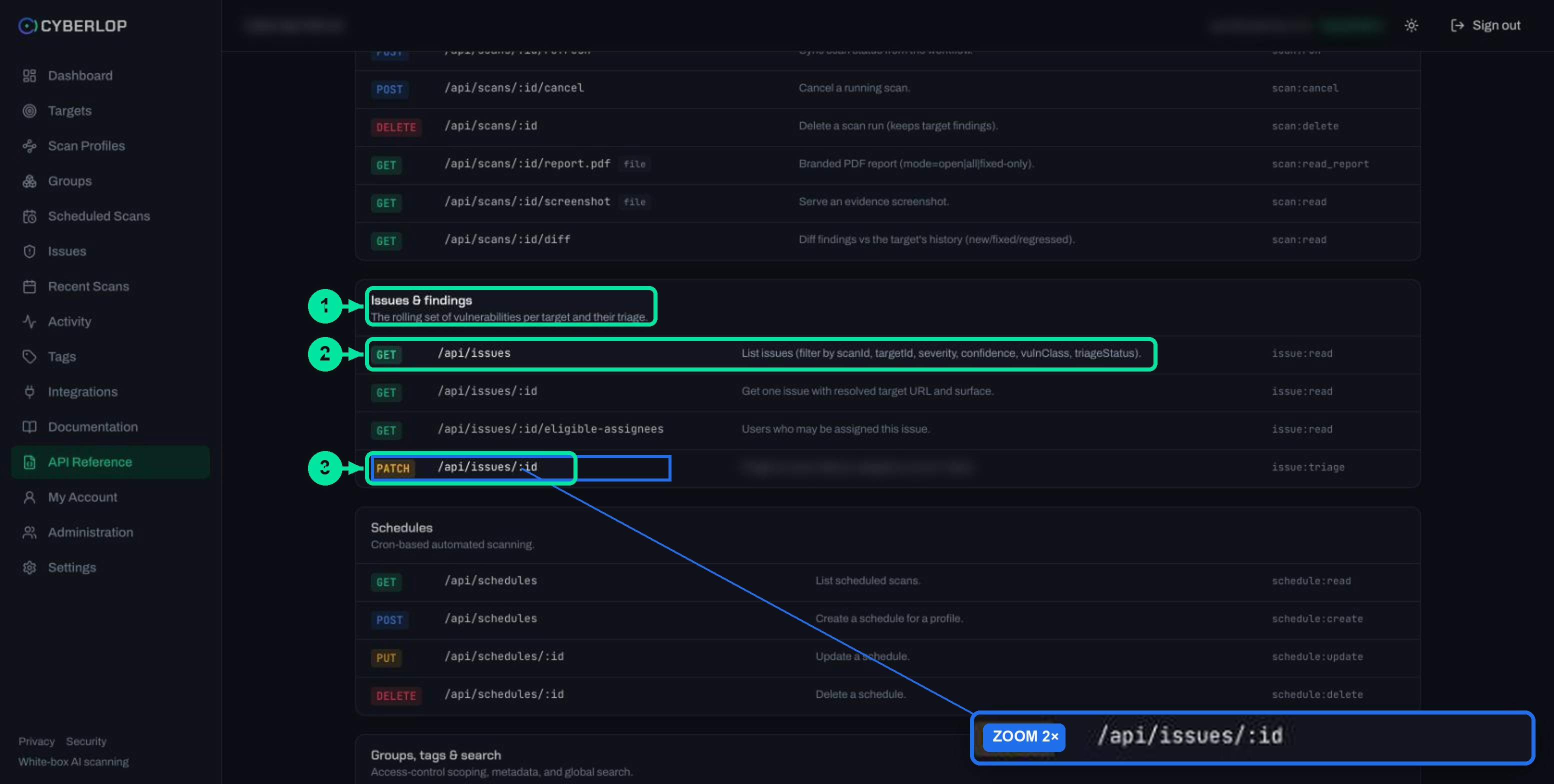Go to the Administration sidebar label
The width and height of the screenshot is (1554, 784).
90,532
